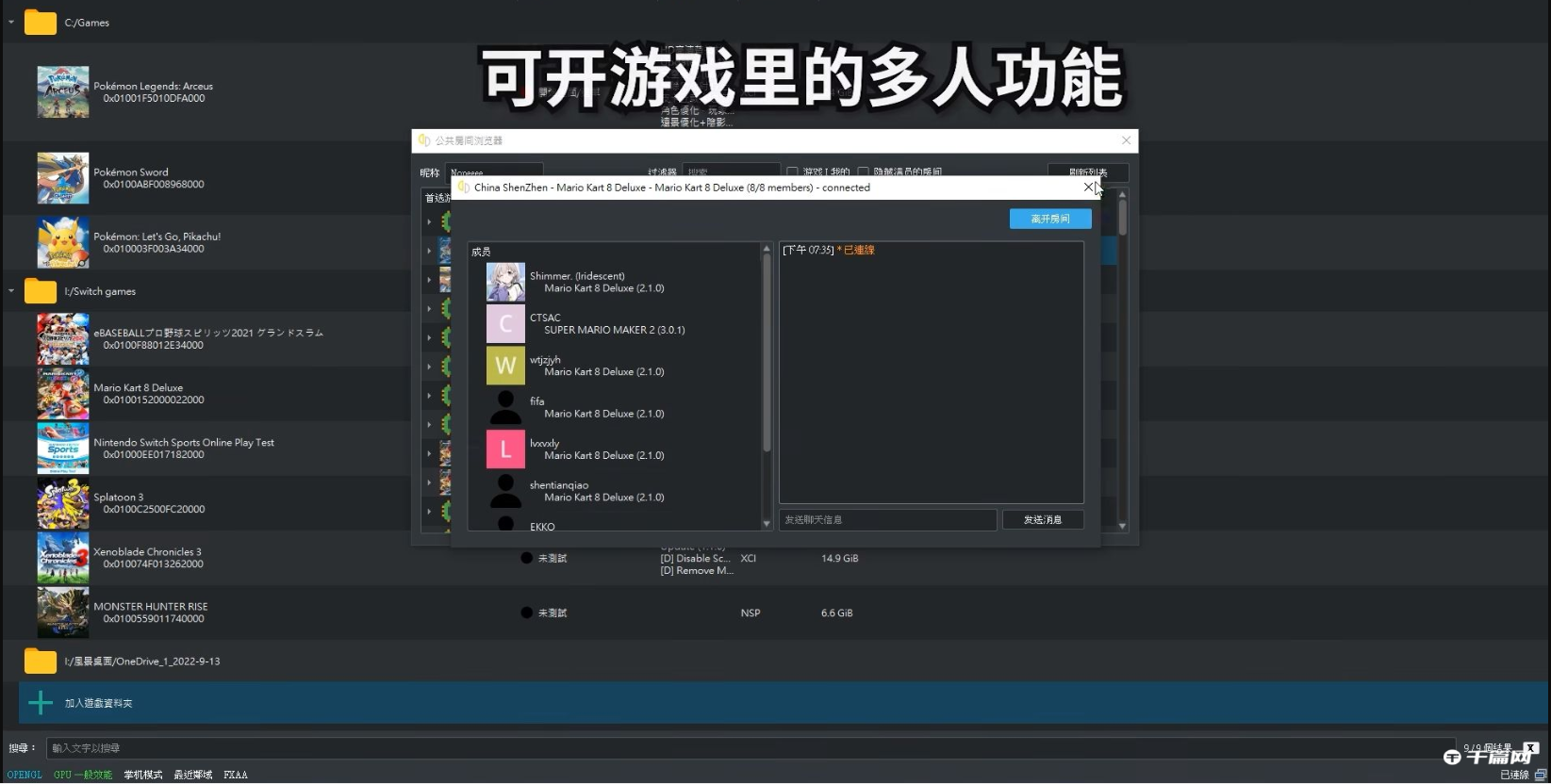Collapse the I:/Switch games folder tree
The image size is (1551, 784).
(x=11, y=291)
